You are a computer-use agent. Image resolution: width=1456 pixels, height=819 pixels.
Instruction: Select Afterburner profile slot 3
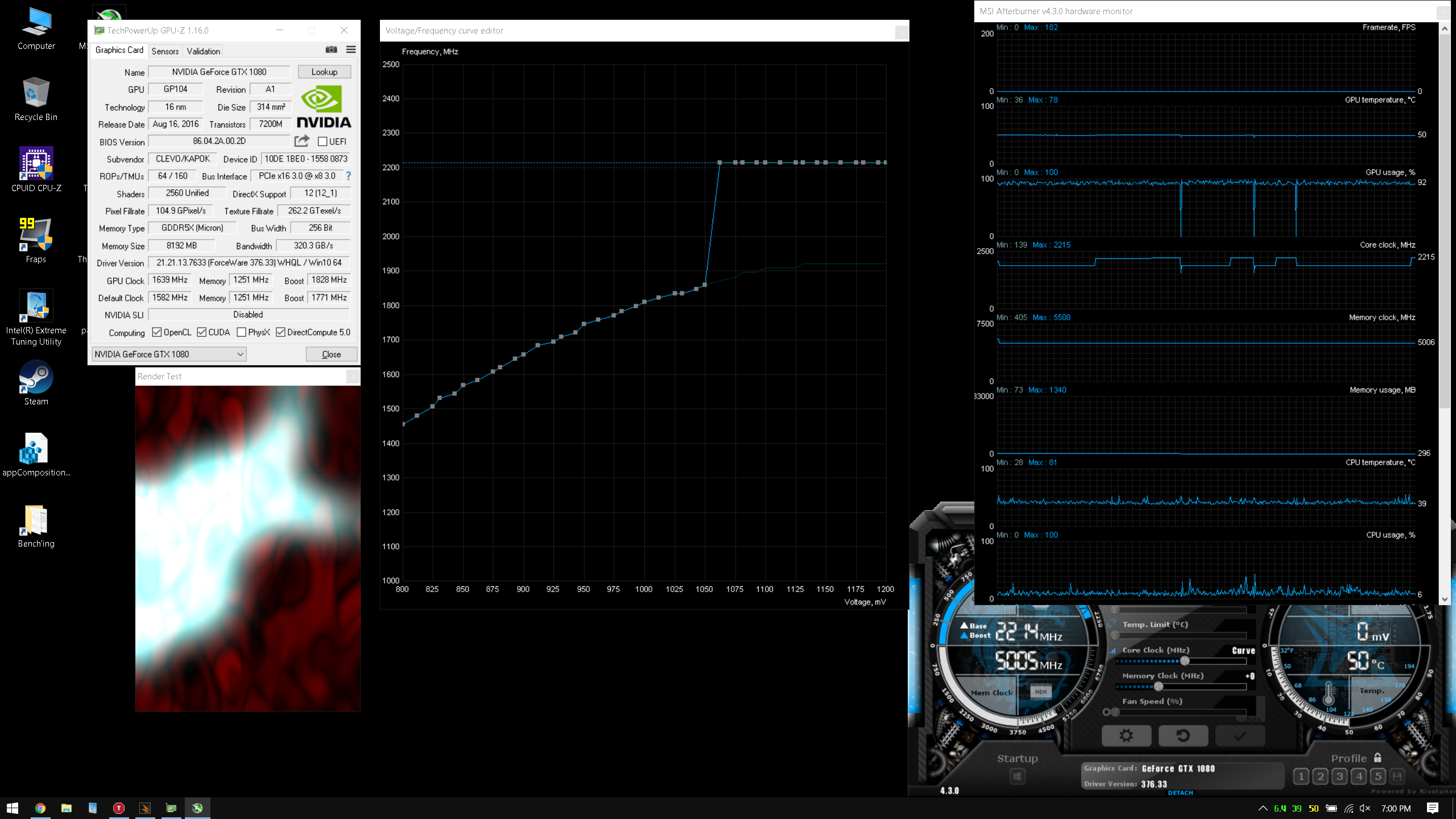(x=1339, y=776)
